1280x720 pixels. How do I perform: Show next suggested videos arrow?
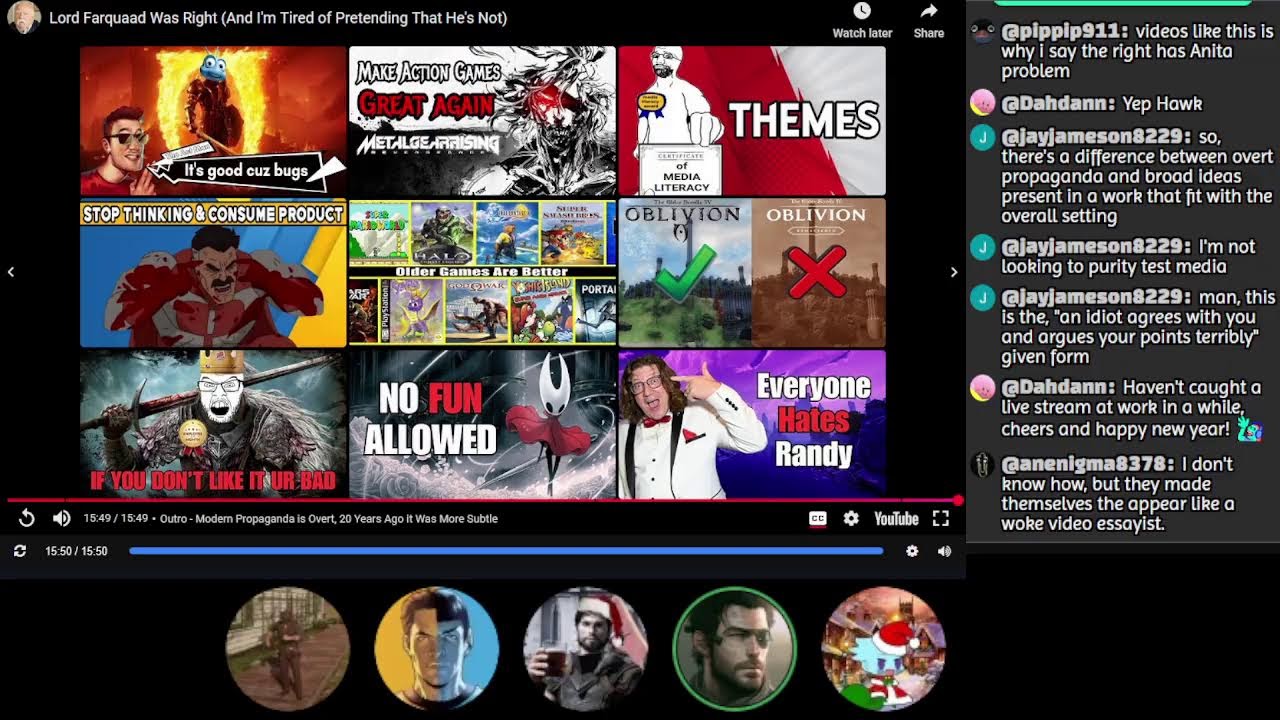click(953, 272)
